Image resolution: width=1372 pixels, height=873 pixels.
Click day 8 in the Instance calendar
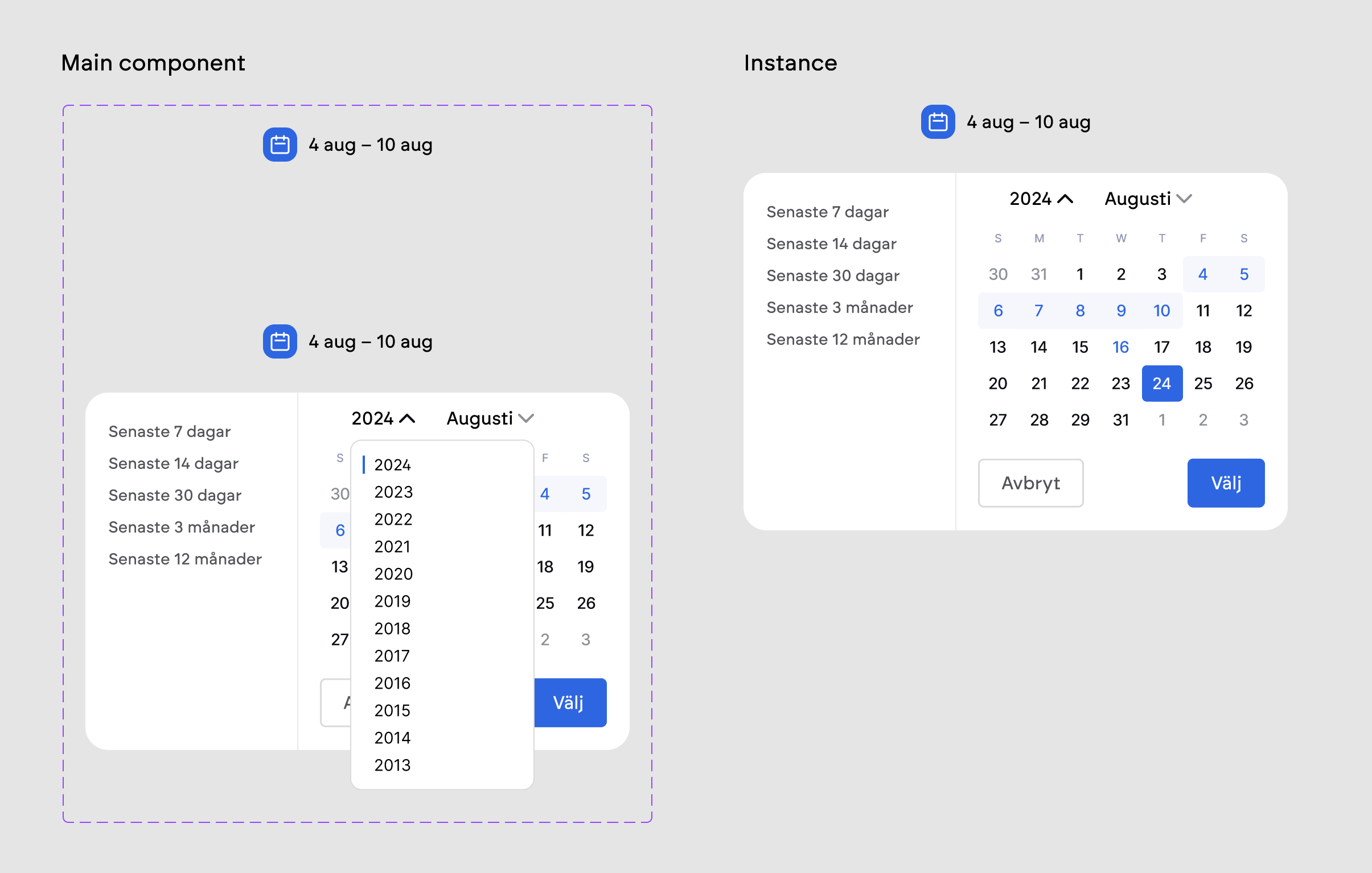[x=1080, y=310]
